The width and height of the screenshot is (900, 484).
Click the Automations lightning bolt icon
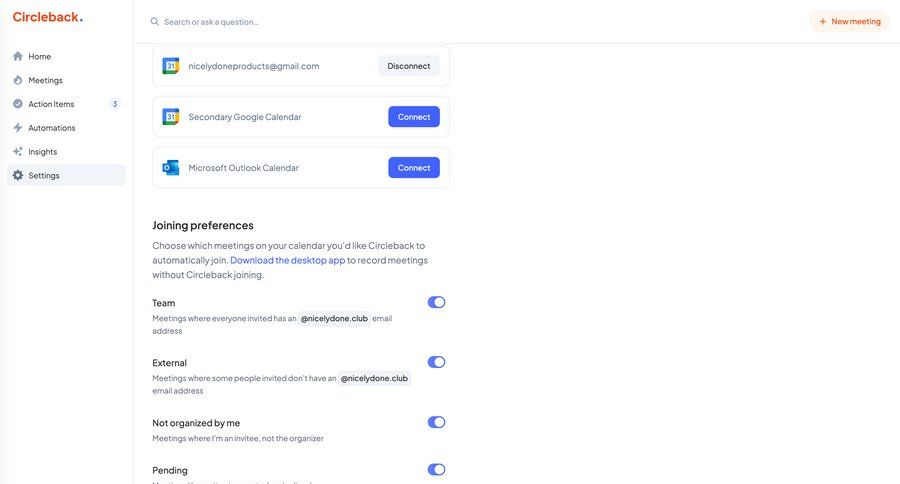(x=18, y=128)
